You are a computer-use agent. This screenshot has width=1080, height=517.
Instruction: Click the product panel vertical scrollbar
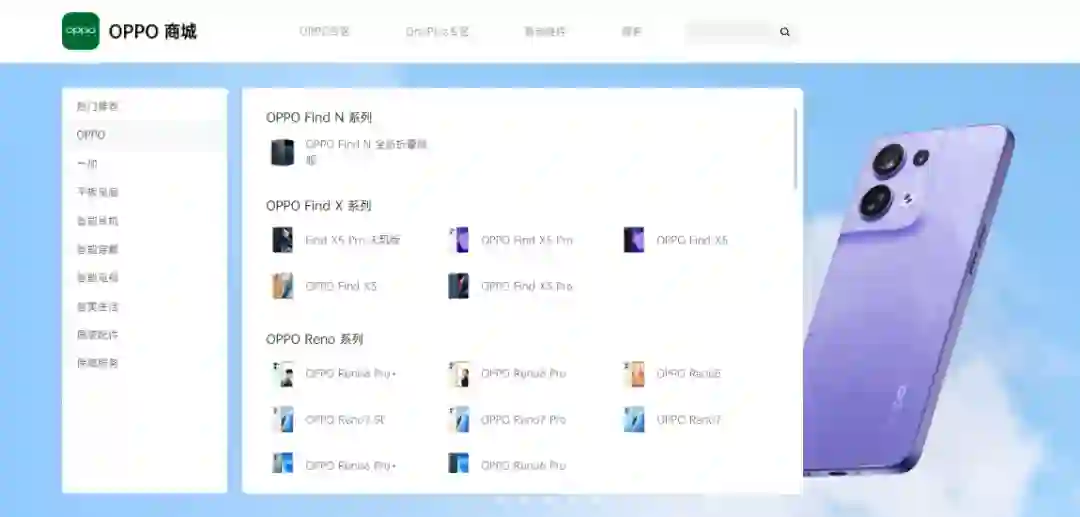pos(796,148)
